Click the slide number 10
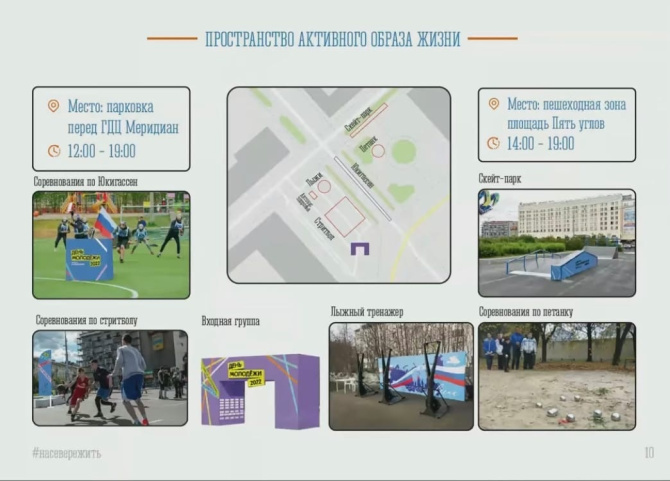The width and height of the screenshot is (670, 481). pos(648,453)
